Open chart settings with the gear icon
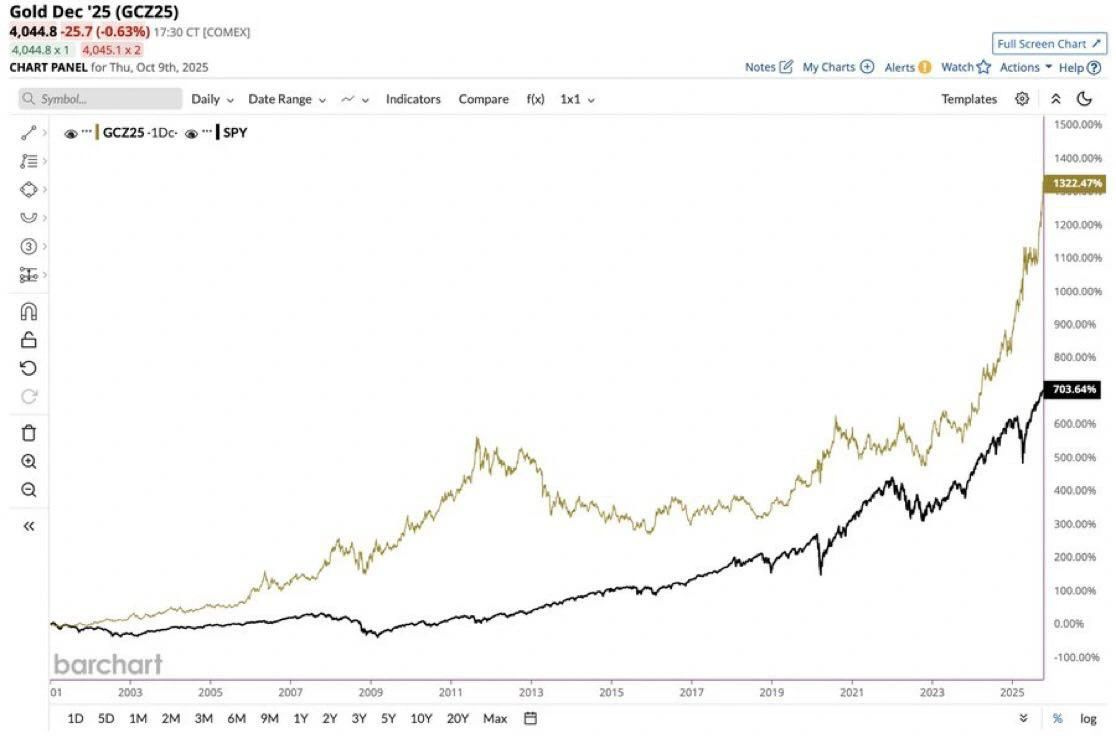Viewport: 1116px width, 738px height. 1022,99
